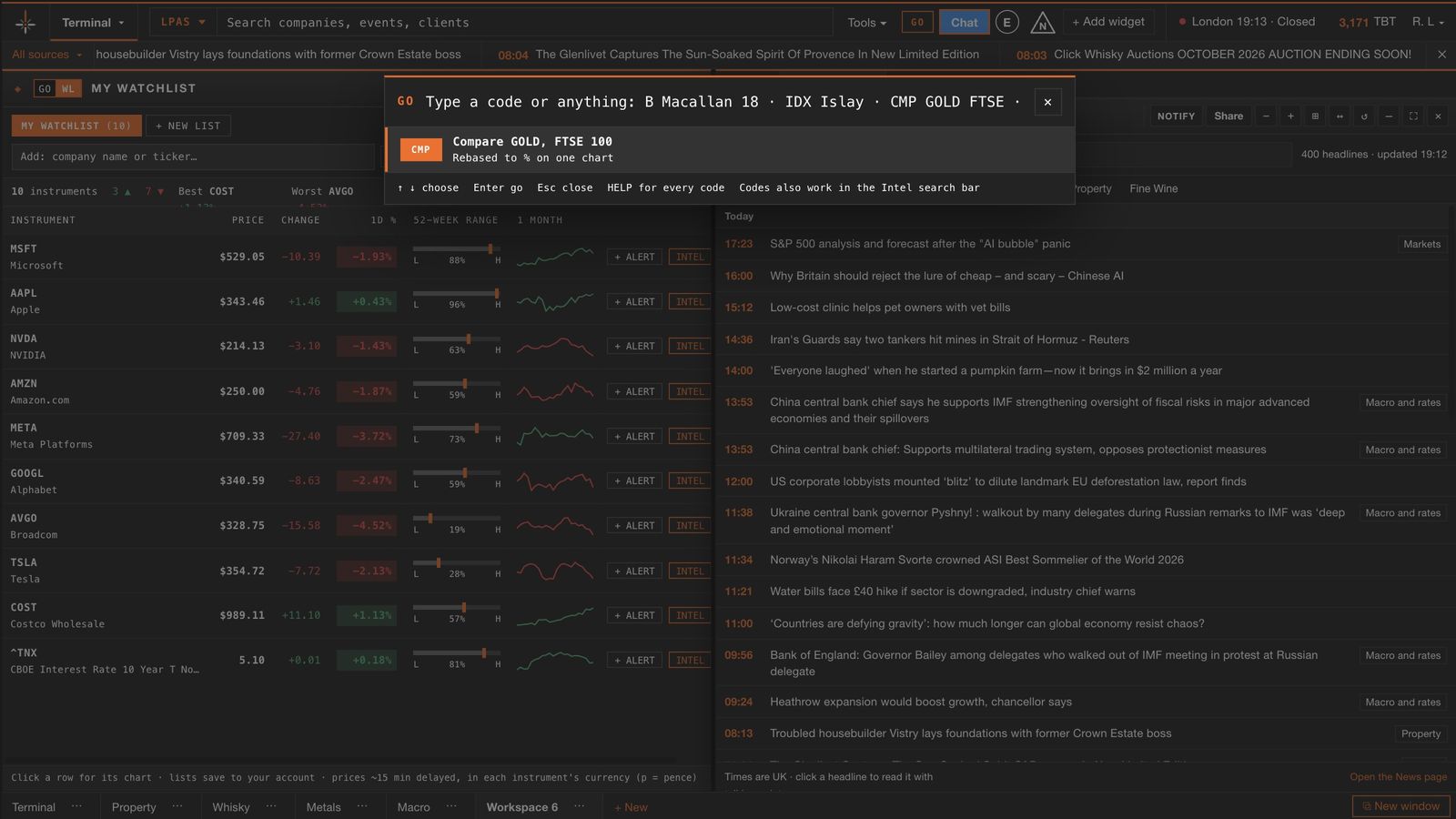Refresh the news panel with reload icon

point(1364,116)
